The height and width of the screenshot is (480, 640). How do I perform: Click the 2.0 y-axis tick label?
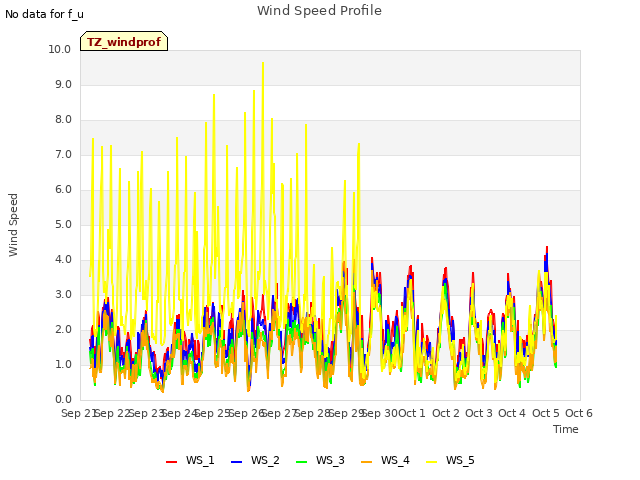pyautogui.click(x=63, y=330)
